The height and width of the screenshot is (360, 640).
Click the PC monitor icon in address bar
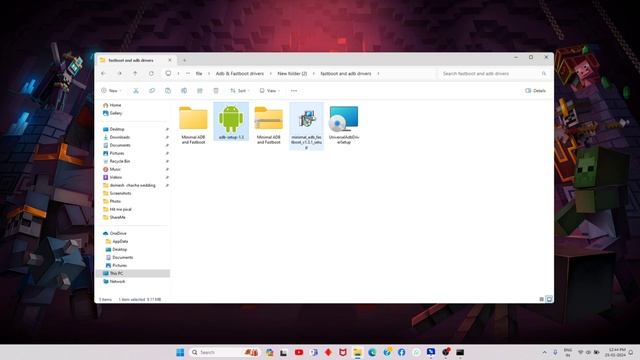click(168, 73)
